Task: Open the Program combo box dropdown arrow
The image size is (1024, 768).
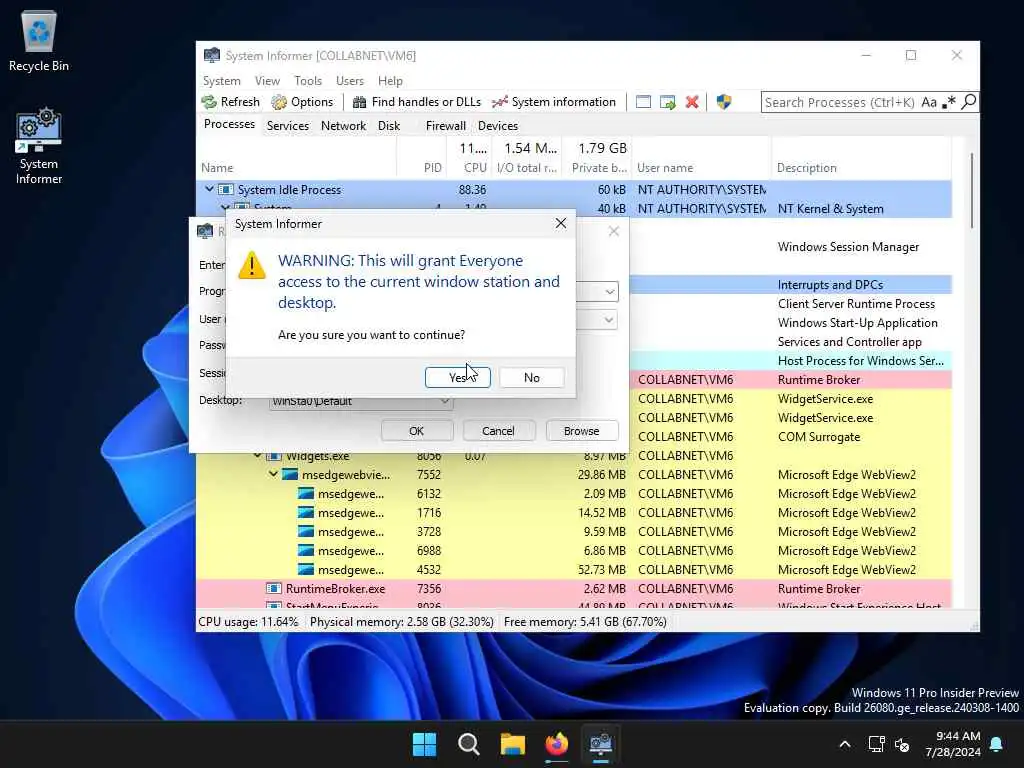Action: 609,292
